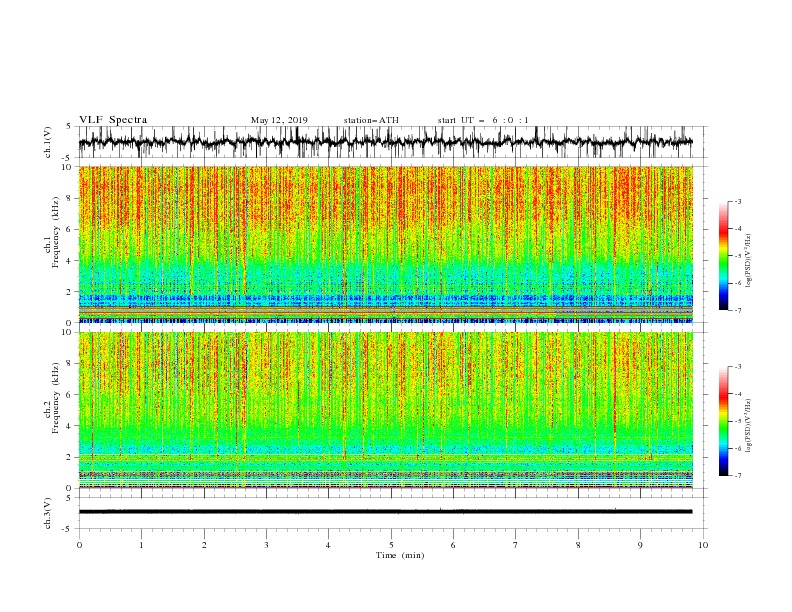This screenshot has width=792, height=612.
Task: Click the time axis end label "10"
Action: [x=703, y=545]
